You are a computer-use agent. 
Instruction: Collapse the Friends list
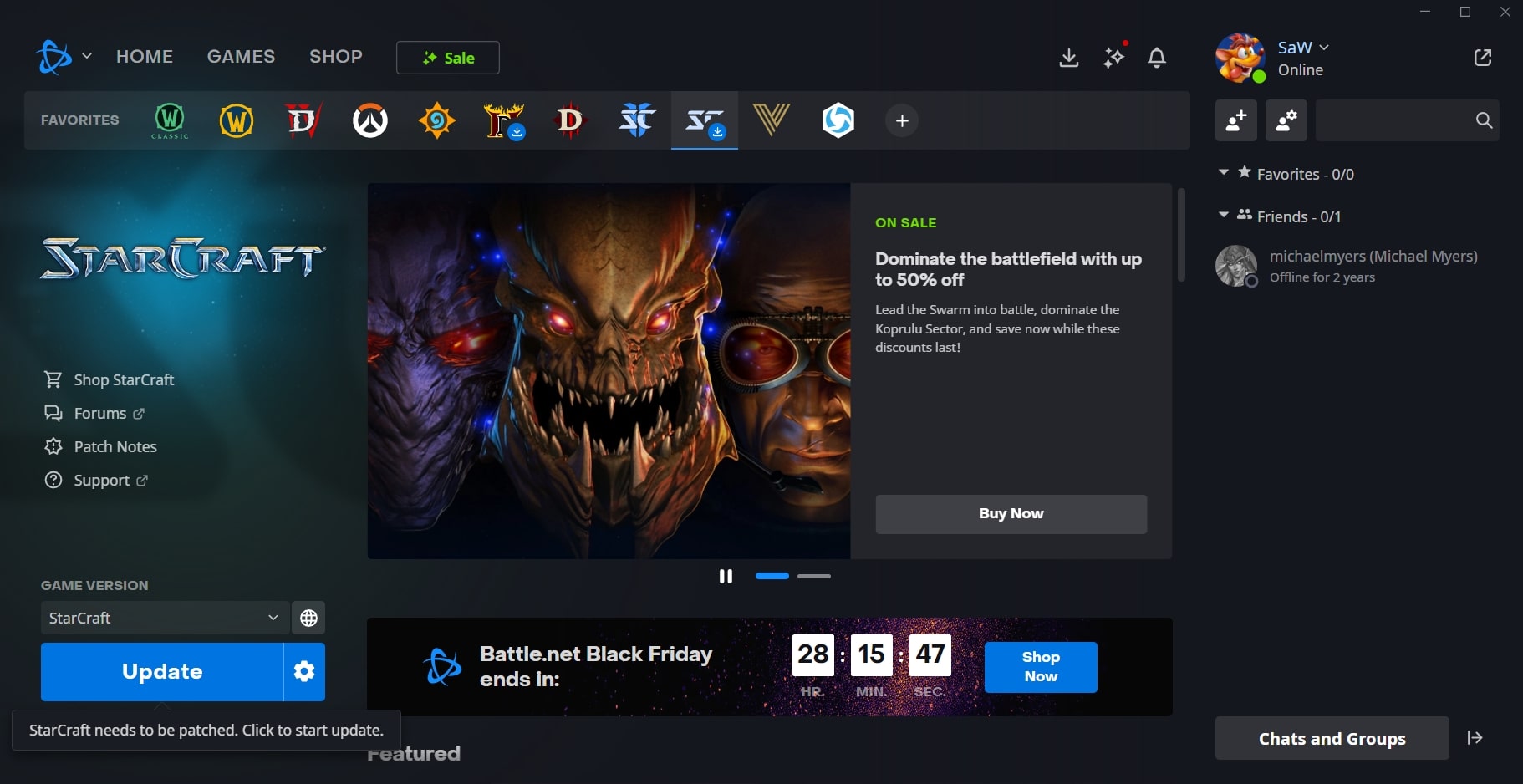pyautogui.click(x=1224, y=215)
